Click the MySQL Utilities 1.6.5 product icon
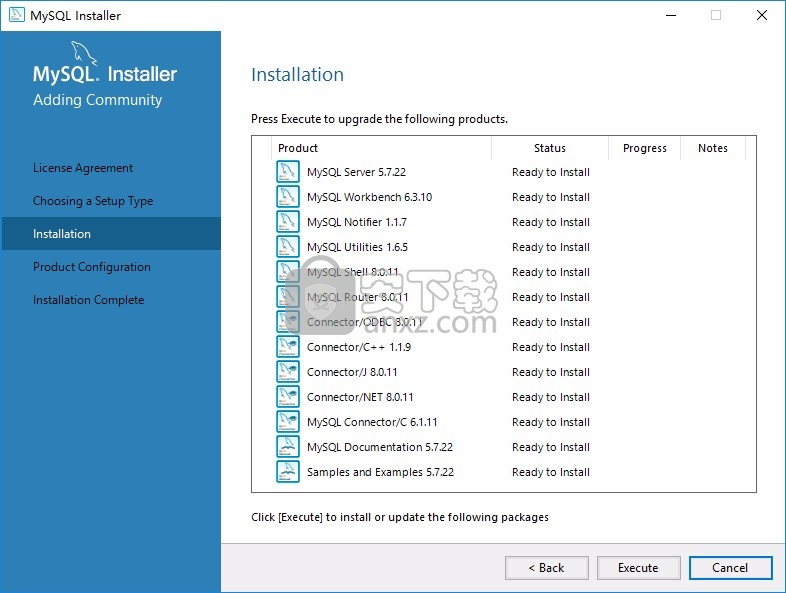 (x=288, y=247)
